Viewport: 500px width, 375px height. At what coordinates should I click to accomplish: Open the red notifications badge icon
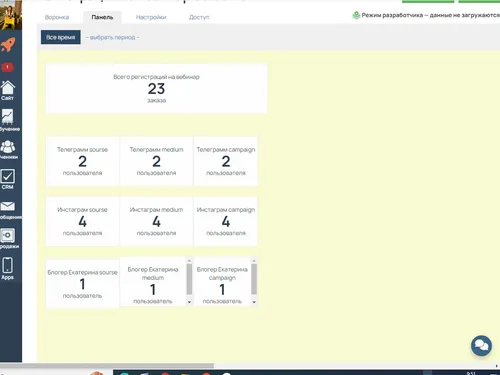[7, 67]
